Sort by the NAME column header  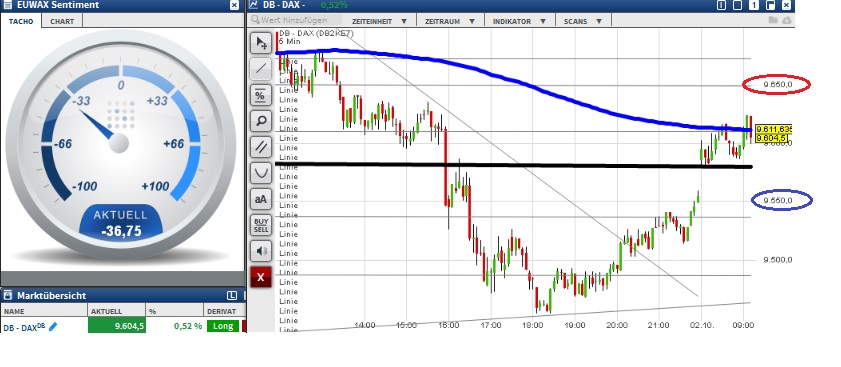tap(45, 311)
